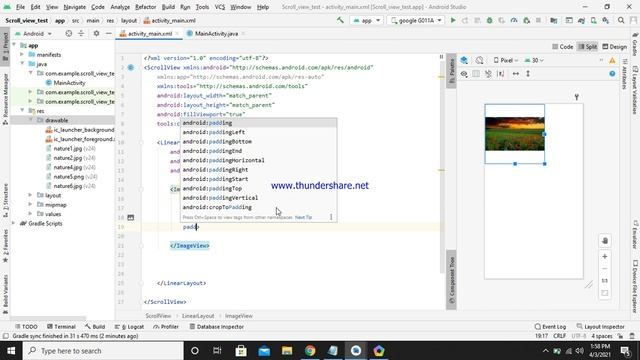This screenshot has width=640, height=360.
Task: Open the Database Inspector tool window
Action: click(x=217, y=327)
